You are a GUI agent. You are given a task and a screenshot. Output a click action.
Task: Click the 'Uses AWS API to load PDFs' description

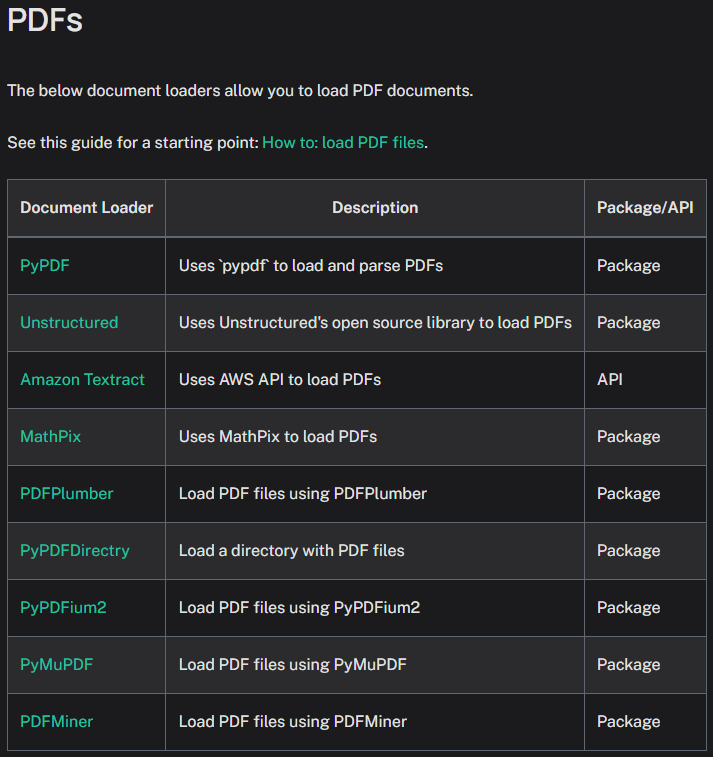(280, 379)
